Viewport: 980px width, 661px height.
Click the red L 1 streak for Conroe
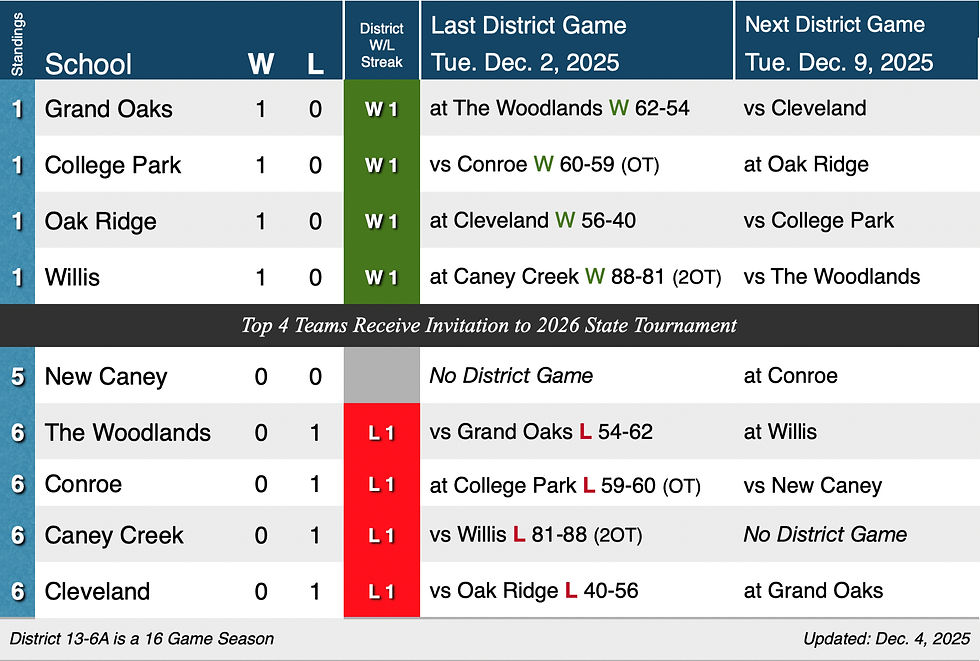tap(382, 485)
